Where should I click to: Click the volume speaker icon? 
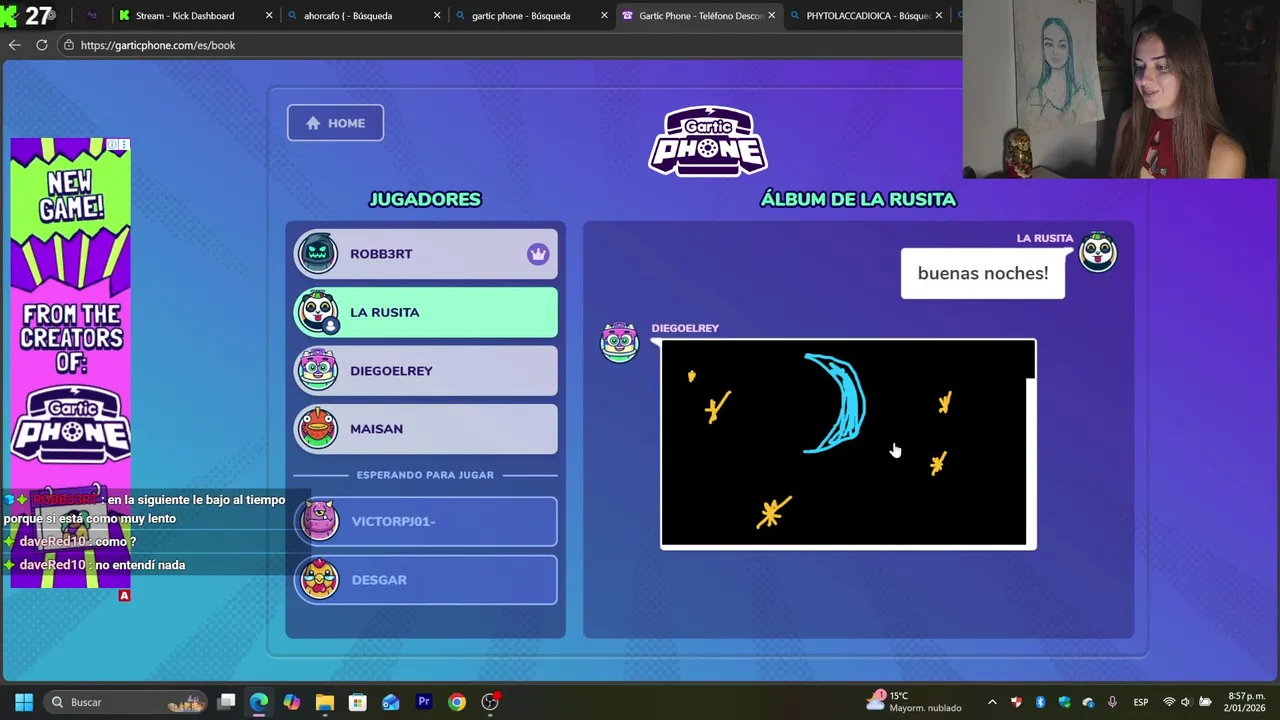pyautogui.click(x=1187, y=702)
